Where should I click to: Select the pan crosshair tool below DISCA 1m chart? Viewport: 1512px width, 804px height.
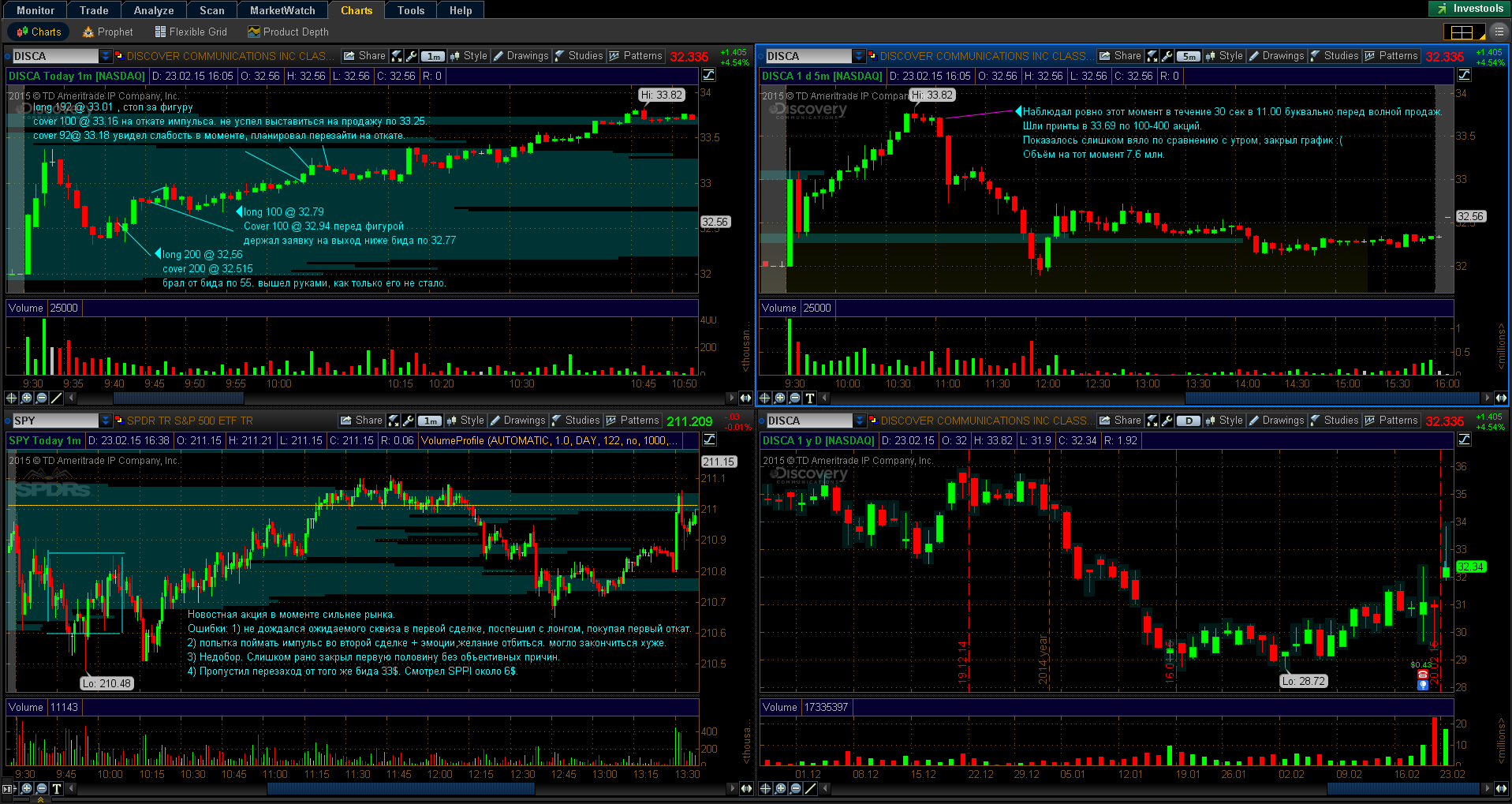click(x=12, y=398)
